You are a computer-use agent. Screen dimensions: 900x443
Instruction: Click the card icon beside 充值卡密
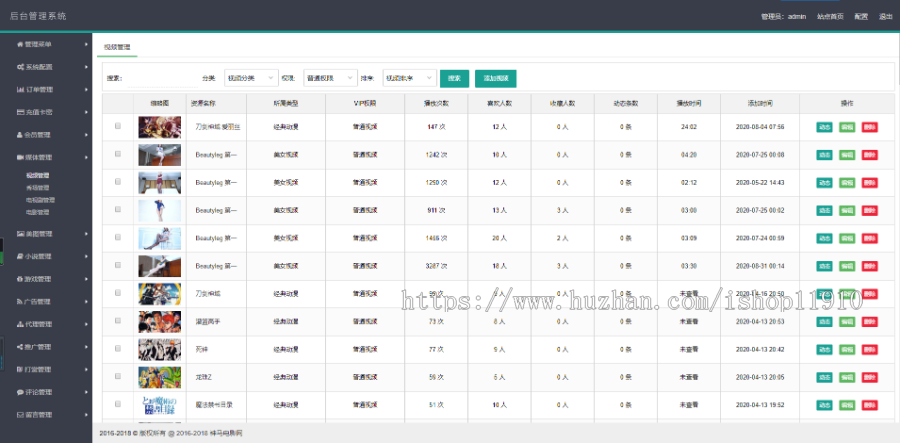point(20,112)
